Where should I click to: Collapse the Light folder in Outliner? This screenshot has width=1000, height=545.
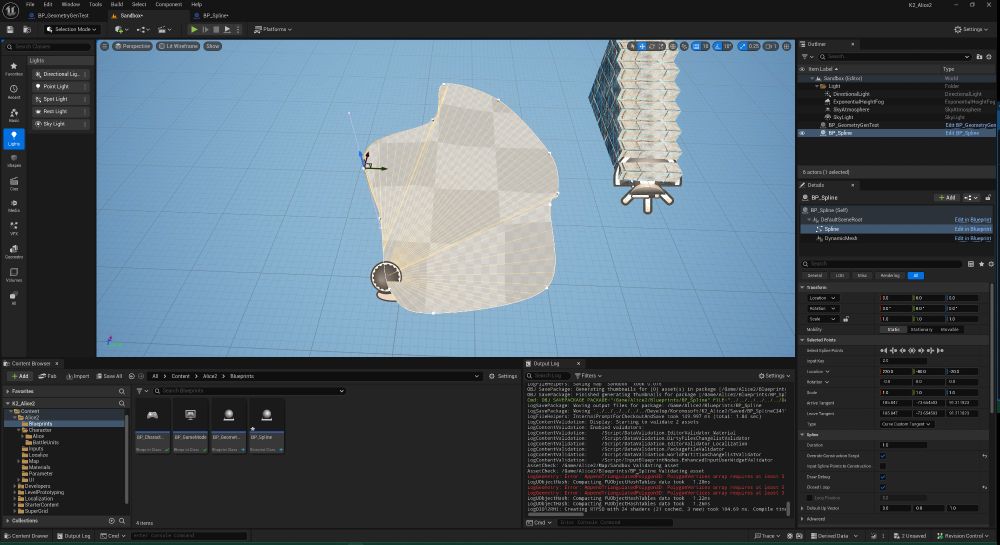tap(818, 86)
